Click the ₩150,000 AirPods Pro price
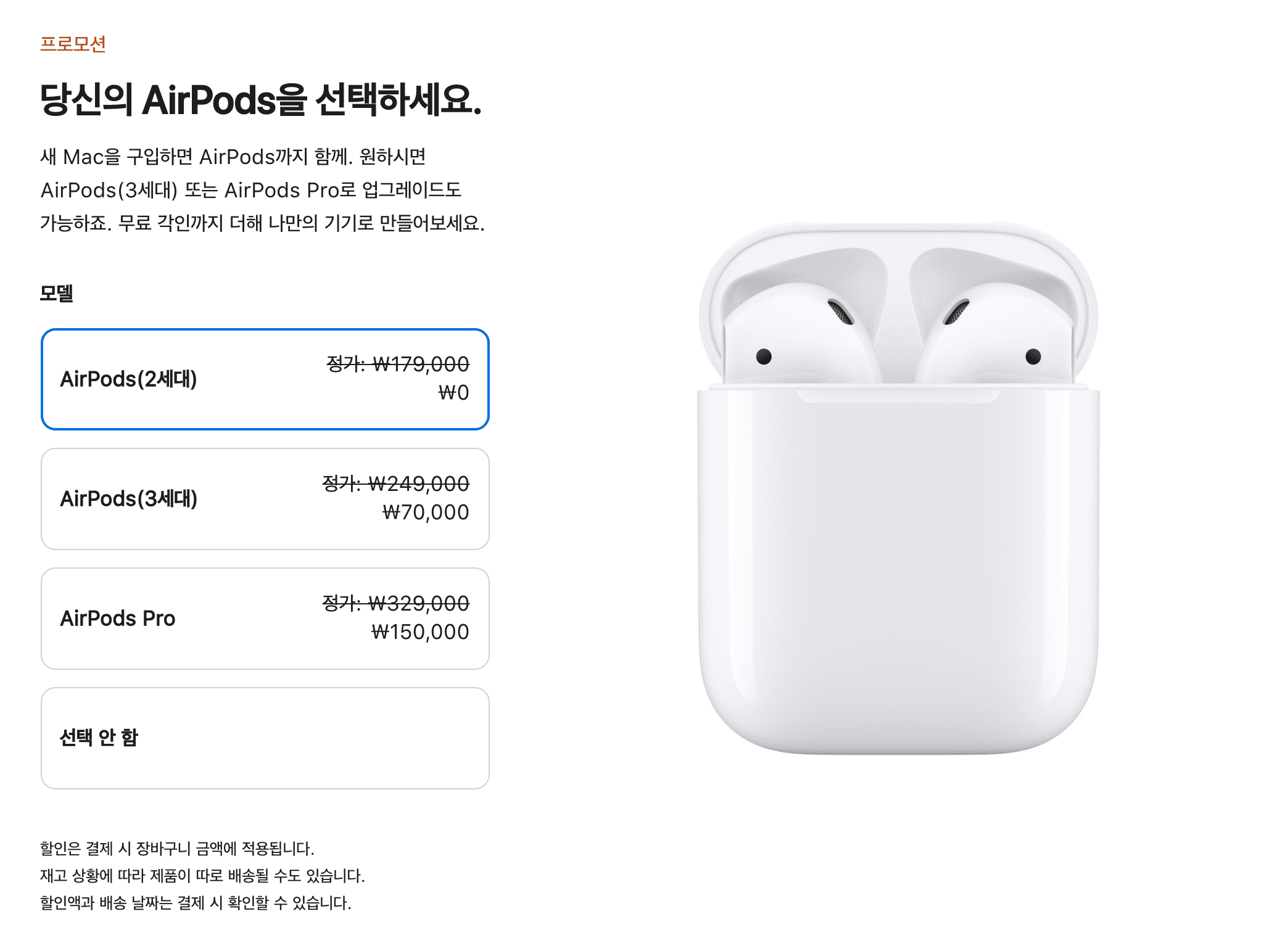Viewport: 1288px width, 935px height. point(420,632)
